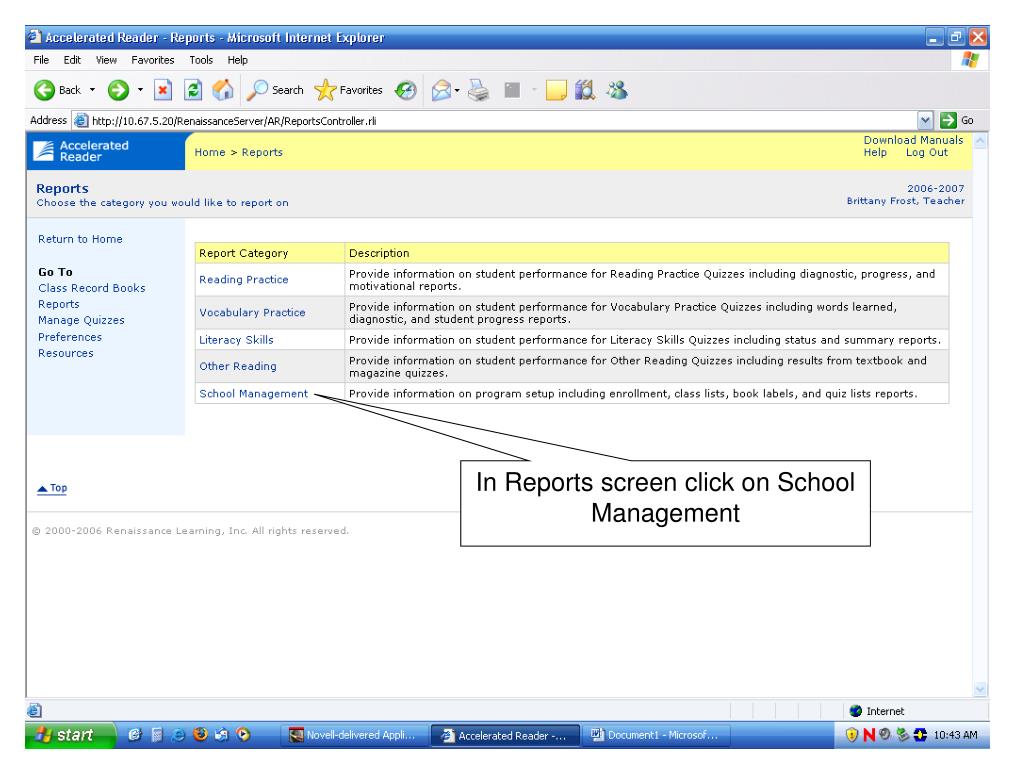Open the Preferences sidebar link
Screen dimensions: 1024x768
pyautogui.click(x=70, y=337)
